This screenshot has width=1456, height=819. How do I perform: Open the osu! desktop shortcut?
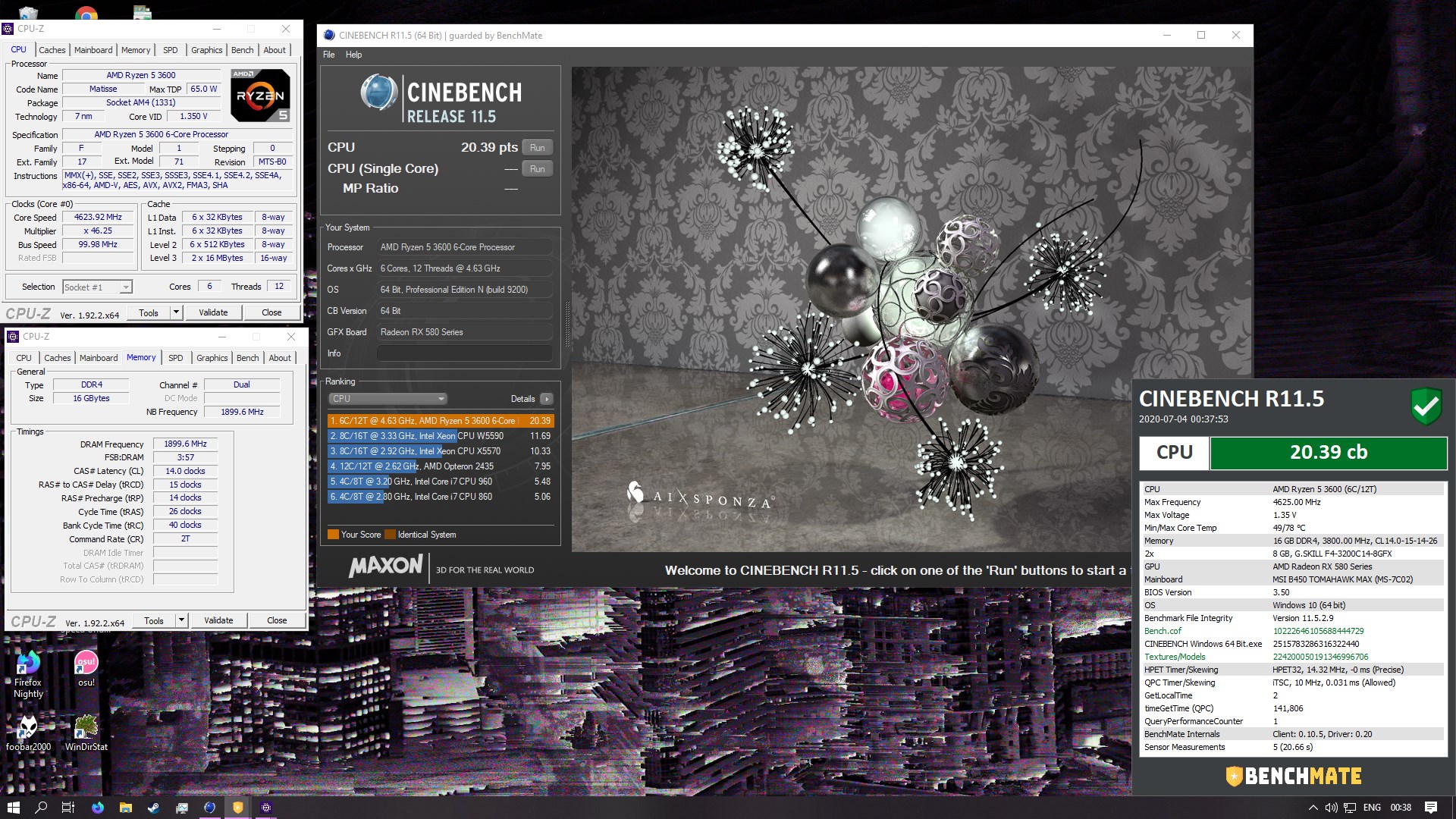pos(86,669)
